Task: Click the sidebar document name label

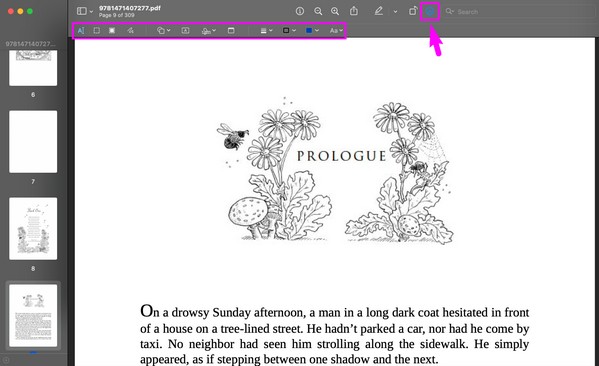Action: pyautogui.click(x=30, y=44)
